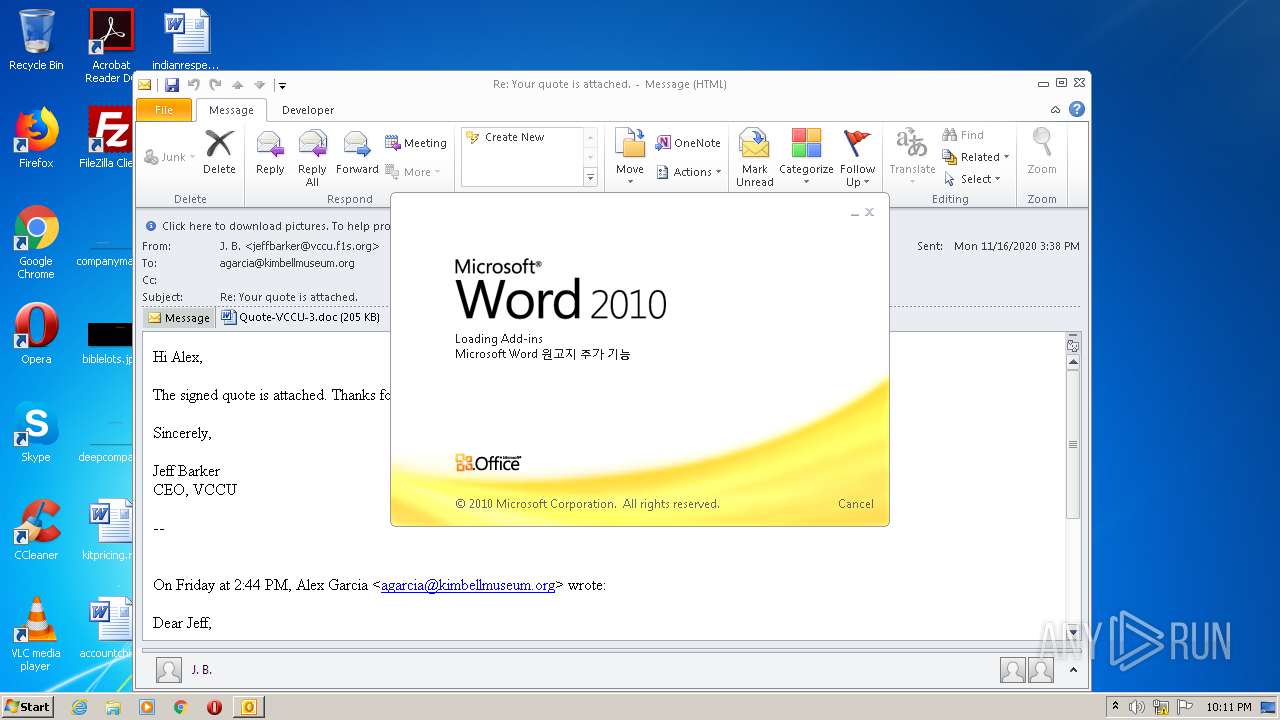The width and height of the screenshot is (1280, 720).
Task: Expand the people pane chevron
Action: (1073, 670)
